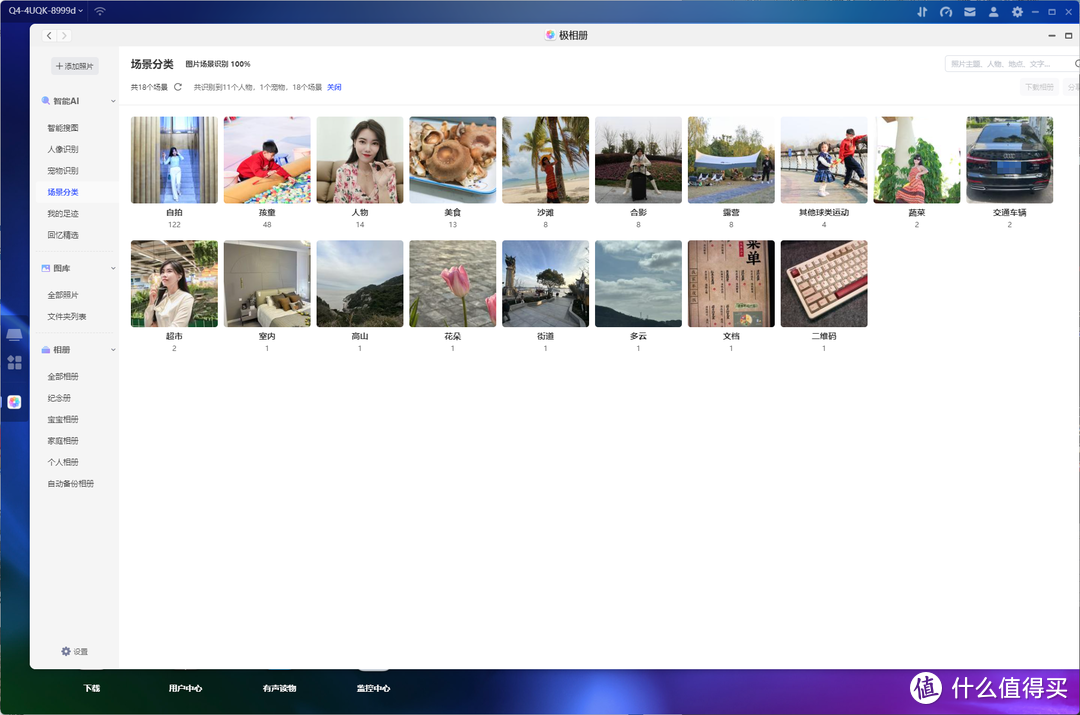Select 我的足迹 from sidebar
Viewport: 1080px width, 715px height.
pos(62,213)
